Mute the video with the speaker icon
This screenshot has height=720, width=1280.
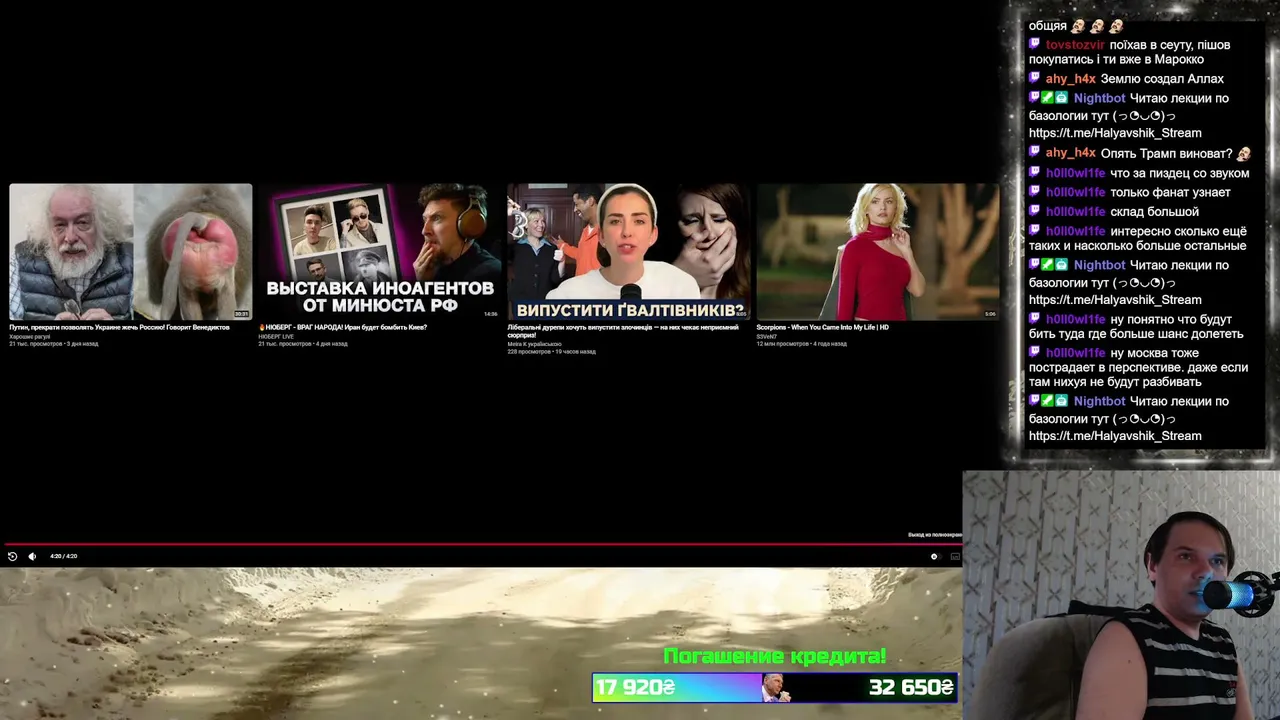32,556
